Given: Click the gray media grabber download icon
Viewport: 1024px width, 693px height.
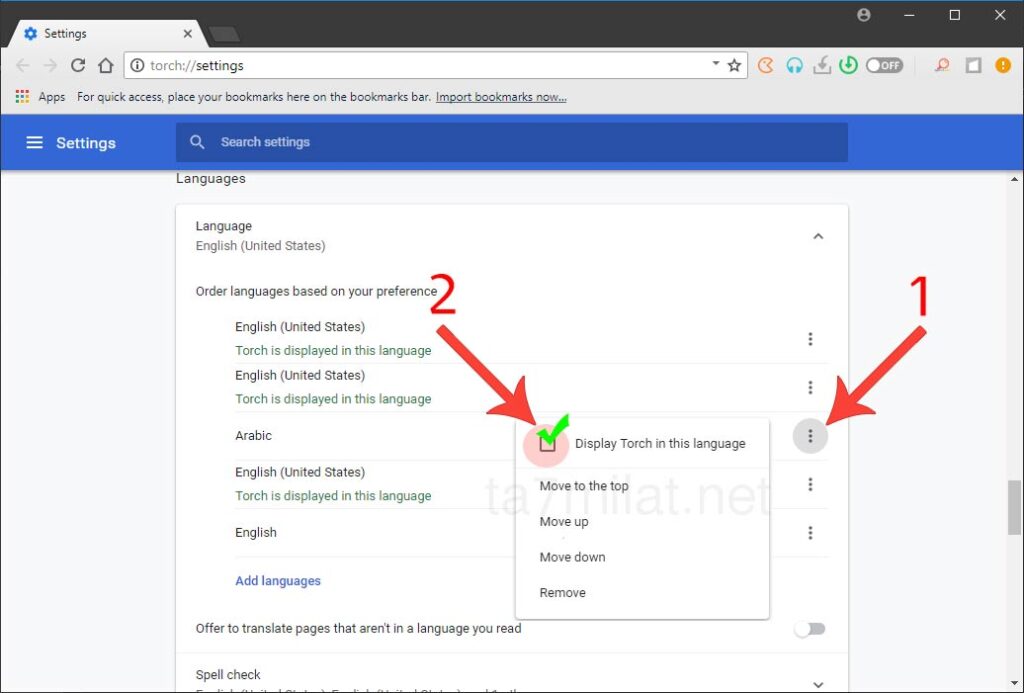Looking at the screenshot, I should coord(822,65).
